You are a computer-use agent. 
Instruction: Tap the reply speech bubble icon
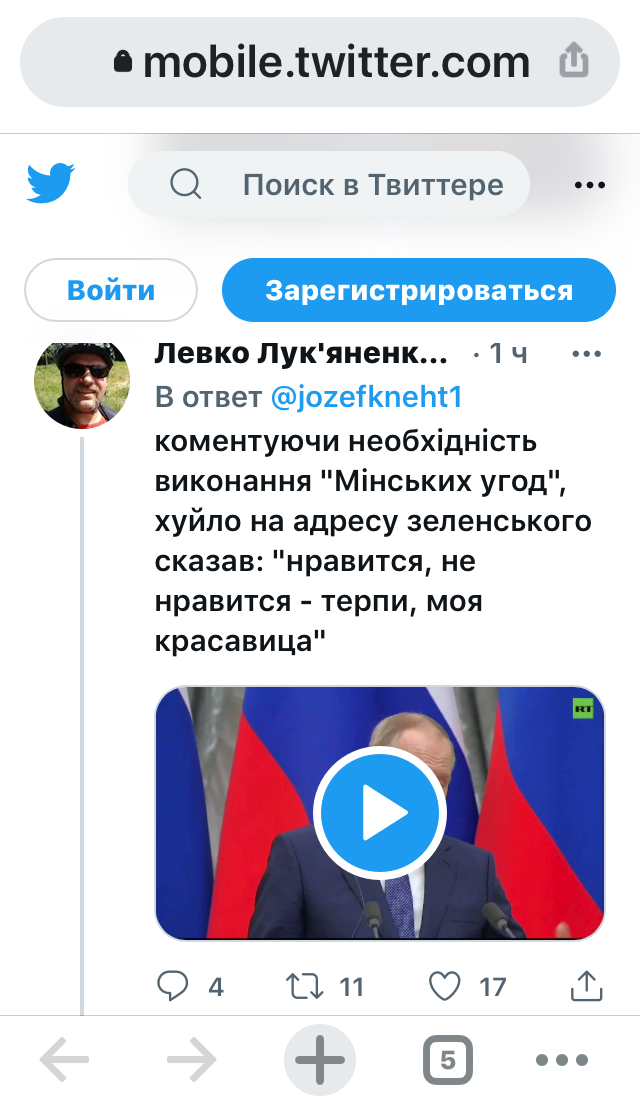tap(172, 986)
